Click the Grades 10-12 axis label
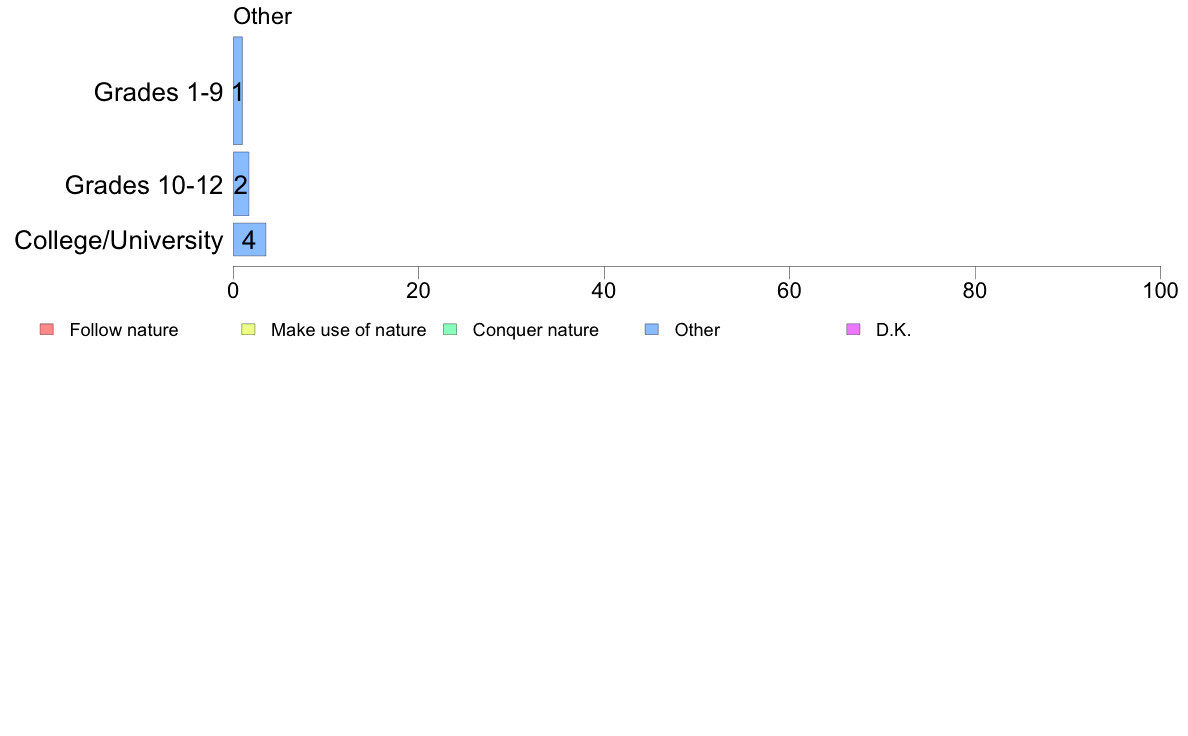The width and height of the screenshot is (1188, 736). coord(144,185)
